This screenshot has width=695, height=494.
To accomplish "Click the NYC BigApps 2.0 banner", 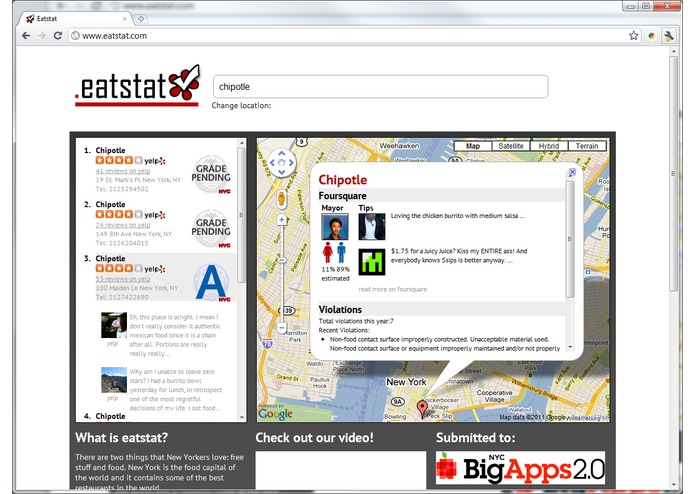I will pyautogui.click(x=520, y=469).
